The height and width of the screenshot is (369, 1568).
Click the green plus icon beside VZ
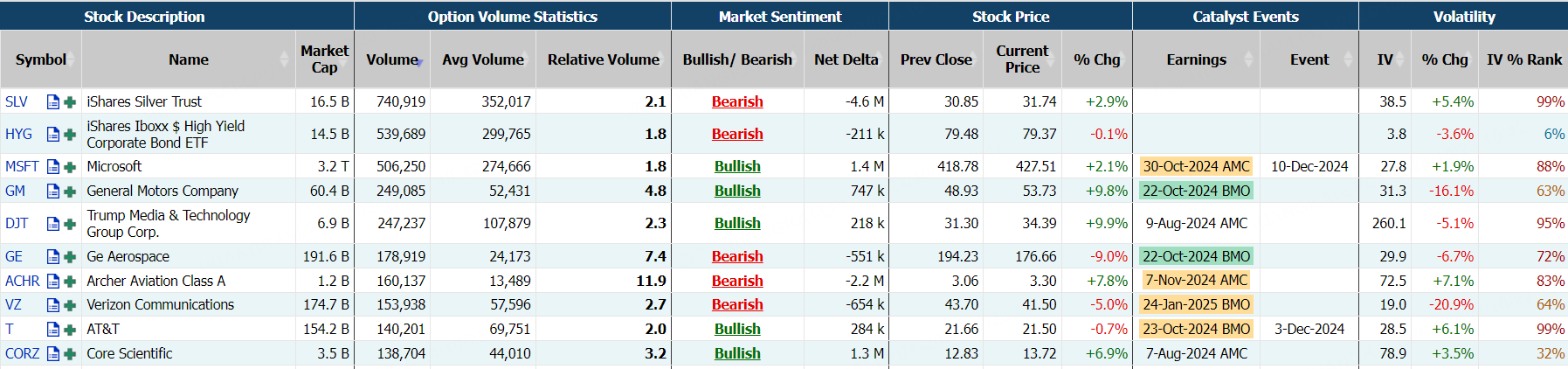[70, 305]
